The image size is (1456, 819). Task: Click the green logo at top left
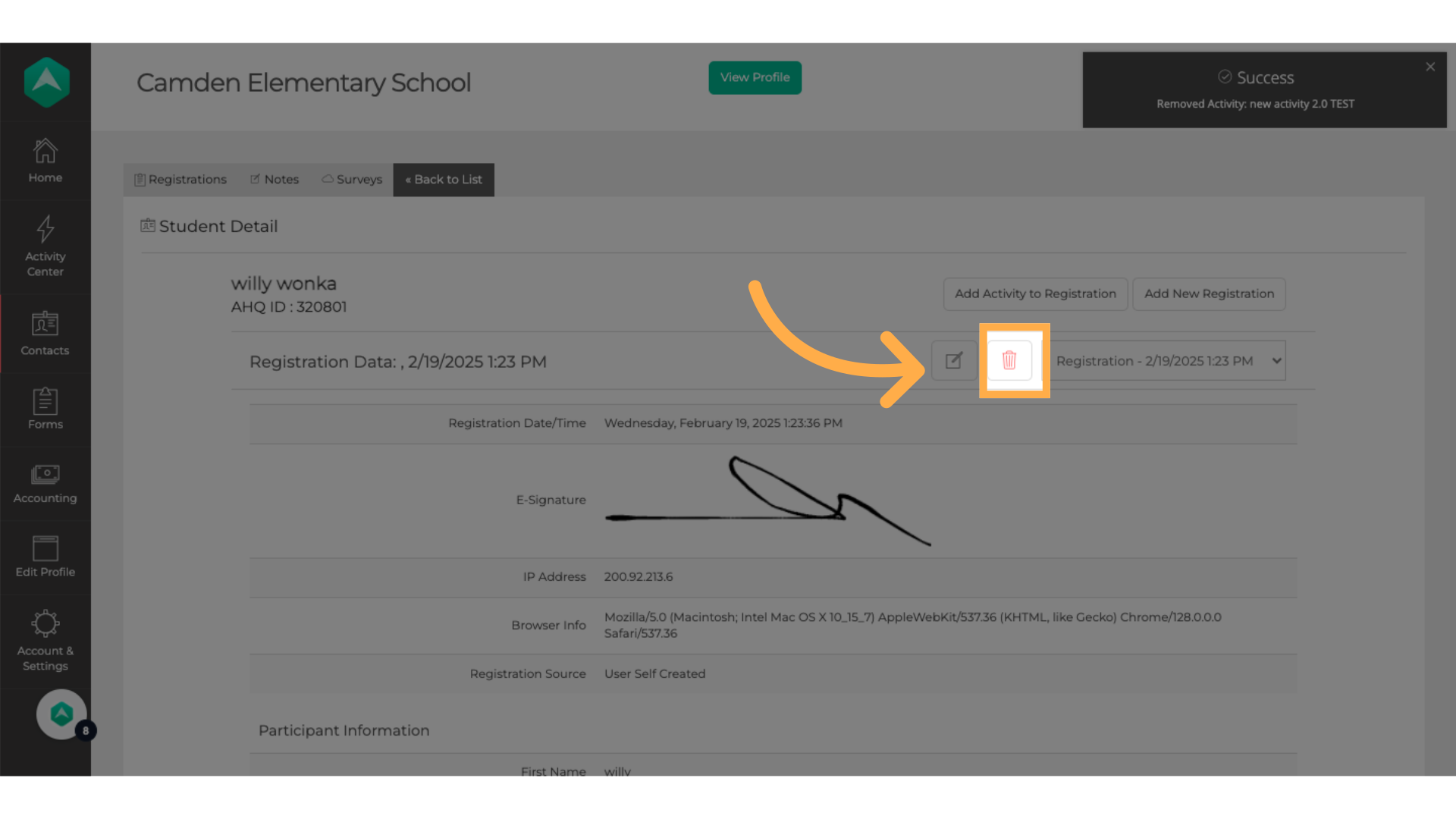[47, 82]
